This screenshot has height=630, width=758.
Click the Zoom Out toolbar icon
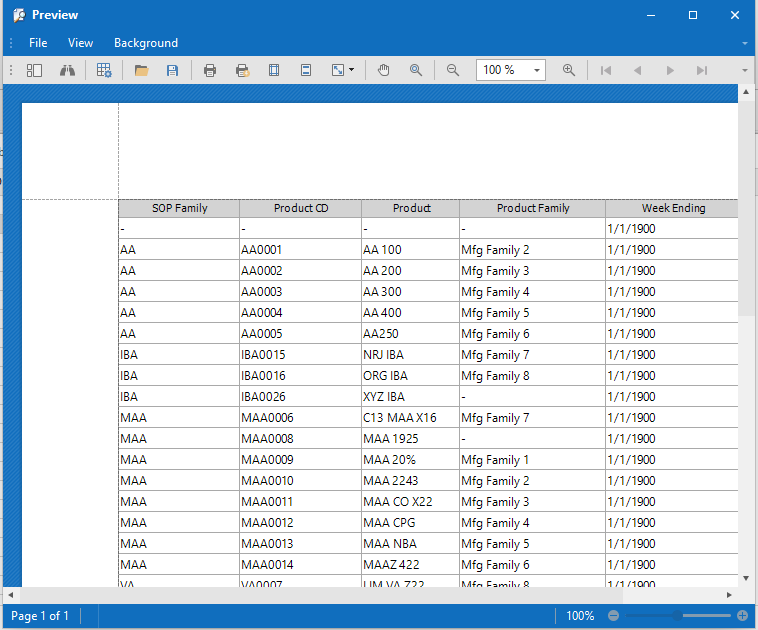point(452,71)
